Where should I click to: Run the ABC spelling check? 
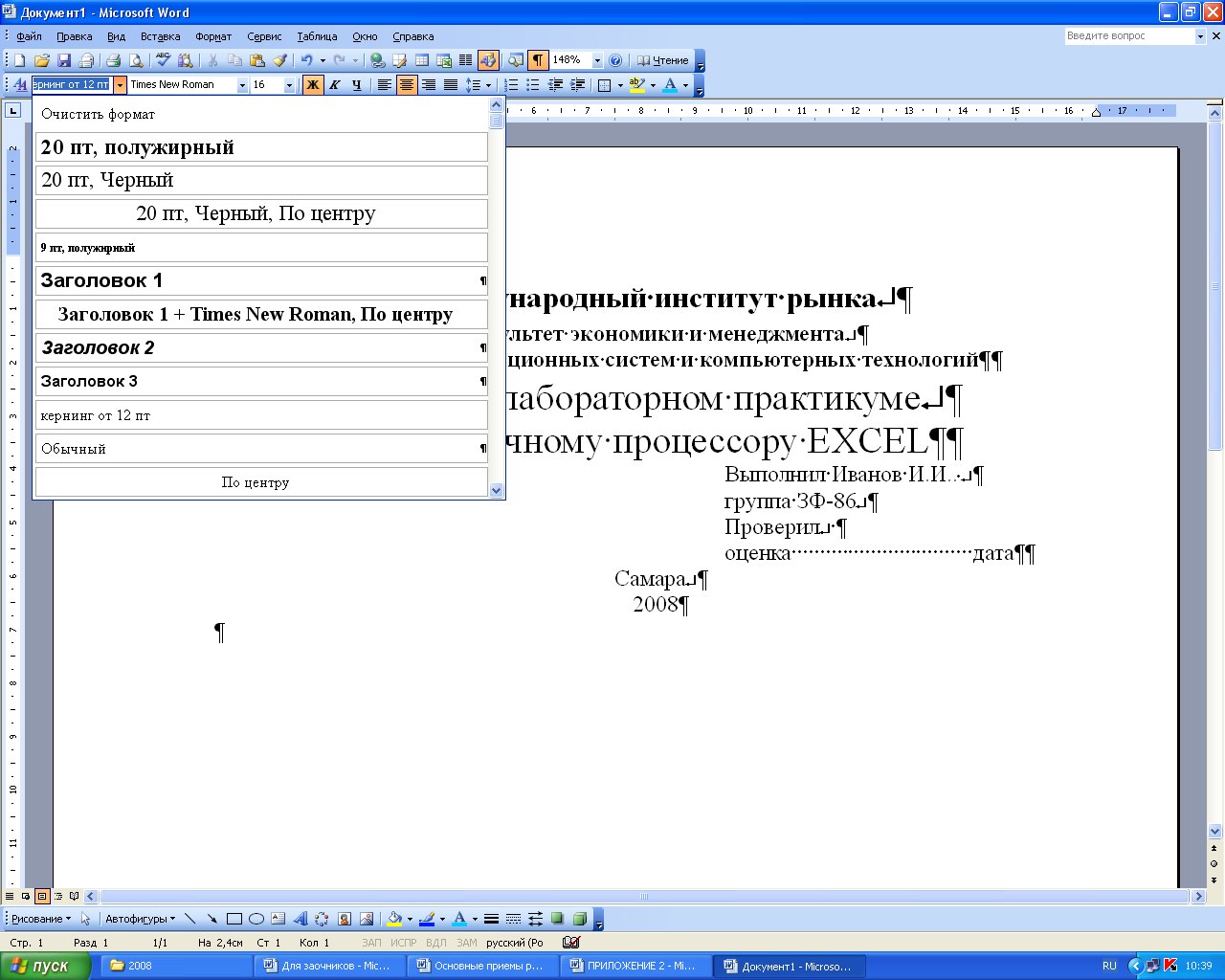pyautogui.click(x=163, y=60)
